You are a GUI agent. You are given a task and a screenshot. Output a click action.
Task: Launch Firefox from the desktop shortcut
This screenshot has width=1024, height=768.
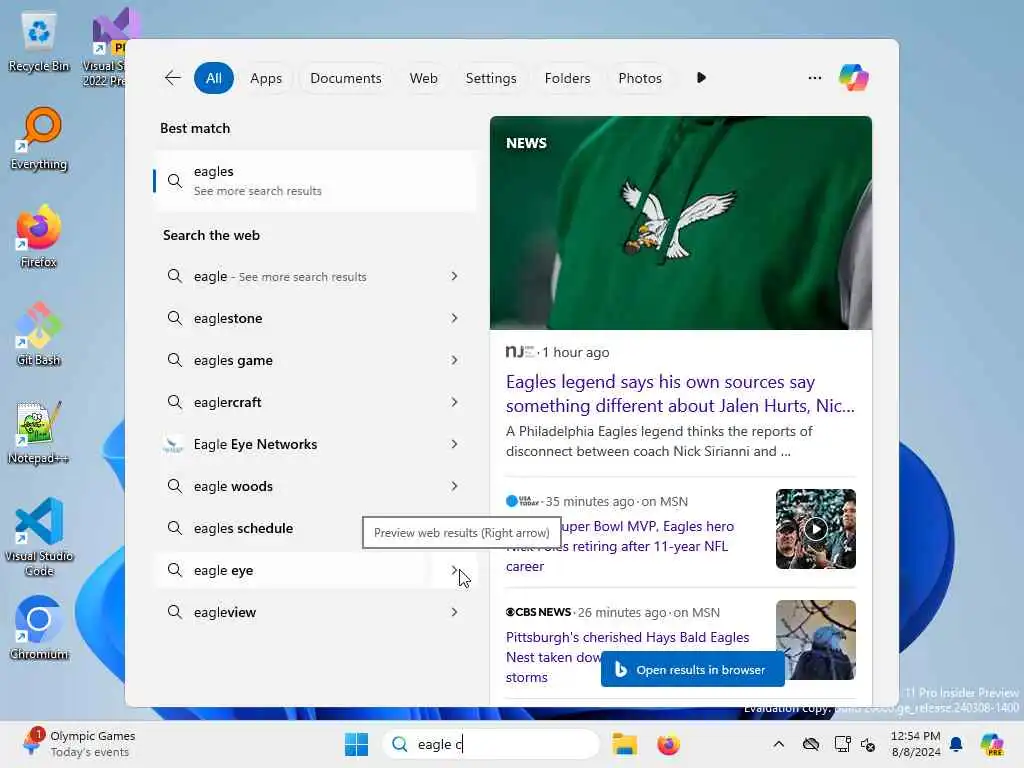pyautogui.click(x=39, y=237)
